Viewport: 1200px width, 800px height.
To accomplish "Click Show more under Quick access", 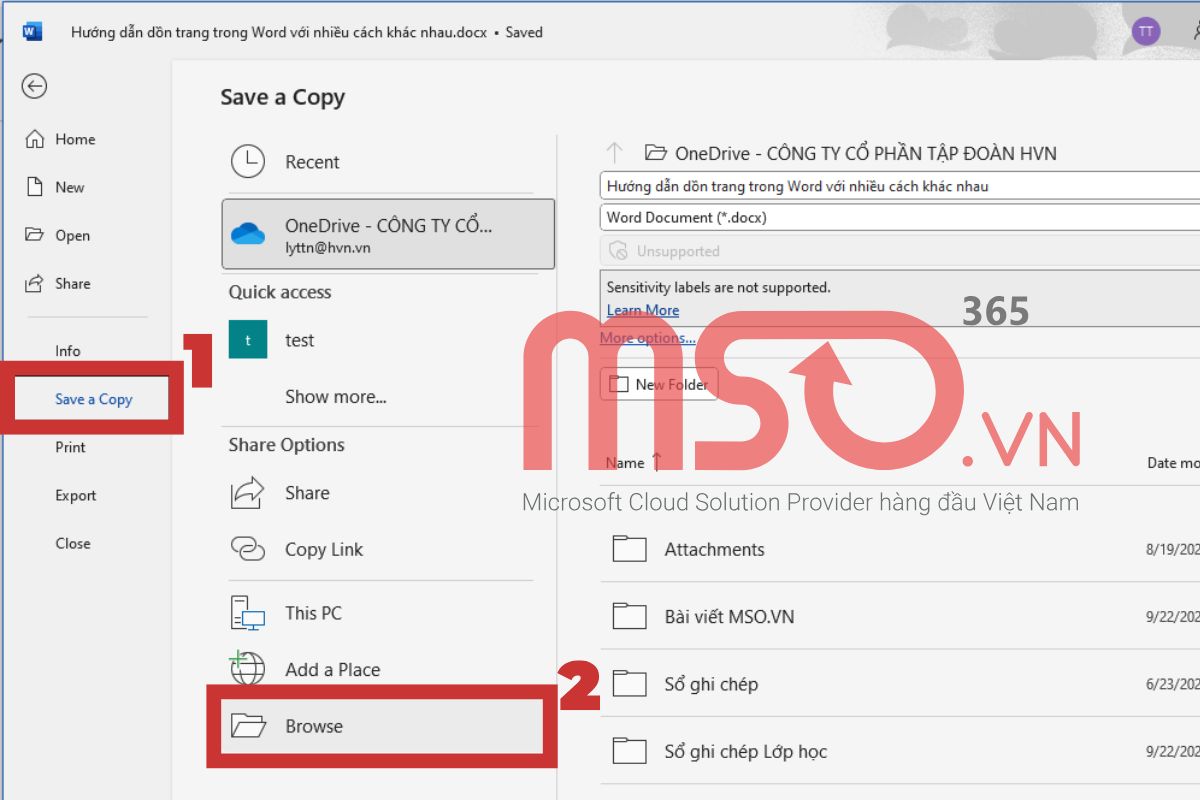I will (336, 397).
